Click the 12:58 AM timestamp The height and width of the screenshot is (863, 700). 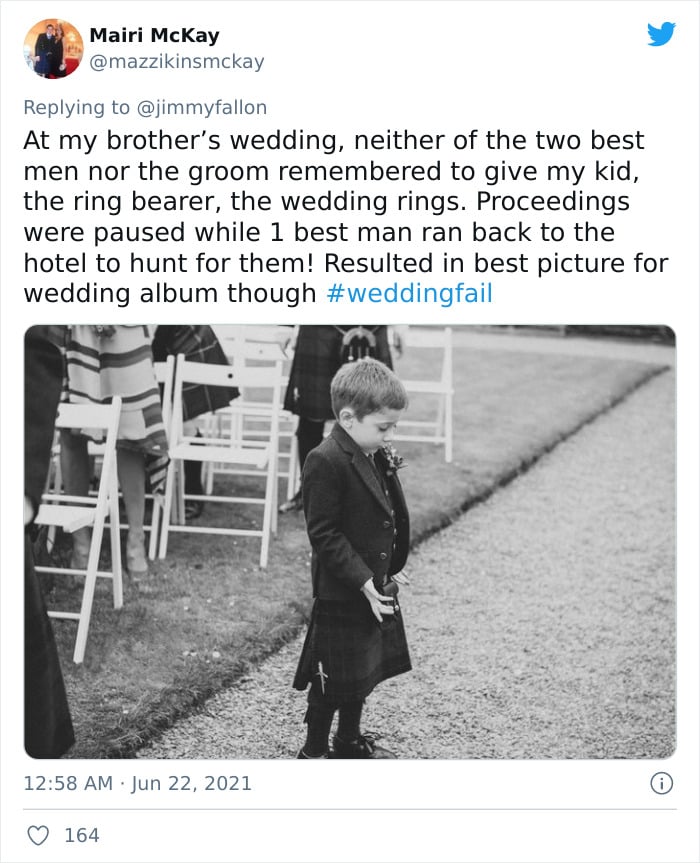(68, 783)
